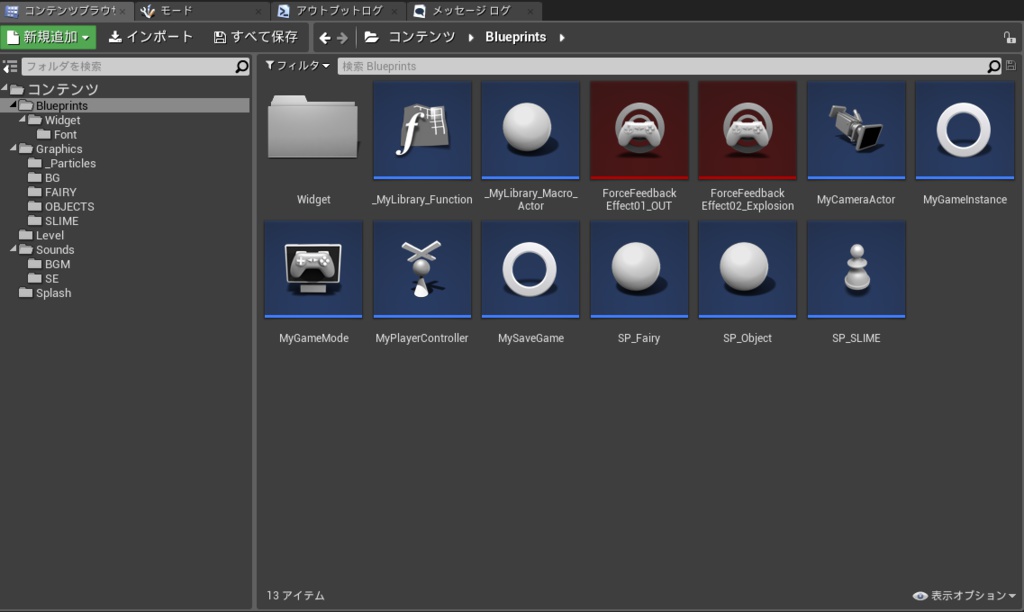1024x612 pixels.
Task: Click the save search button beside asset search
Action: tap(1010, 67)
